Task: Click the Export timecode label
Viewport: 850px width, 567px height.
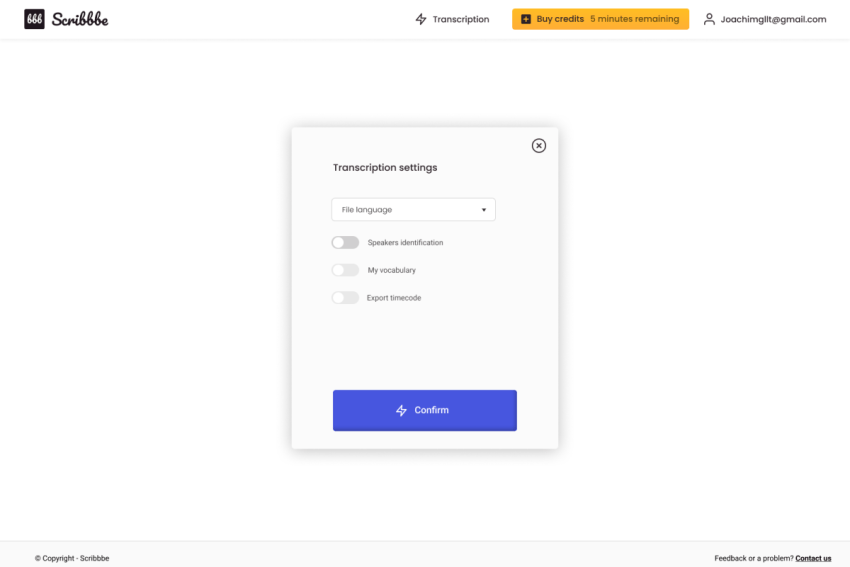Action: (394, 298)
